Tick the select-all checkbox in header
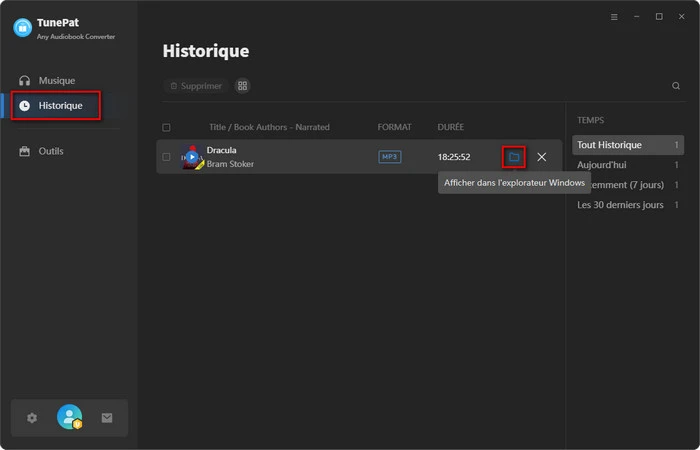Screen dimensions: 700x450 tap(166, 128)
